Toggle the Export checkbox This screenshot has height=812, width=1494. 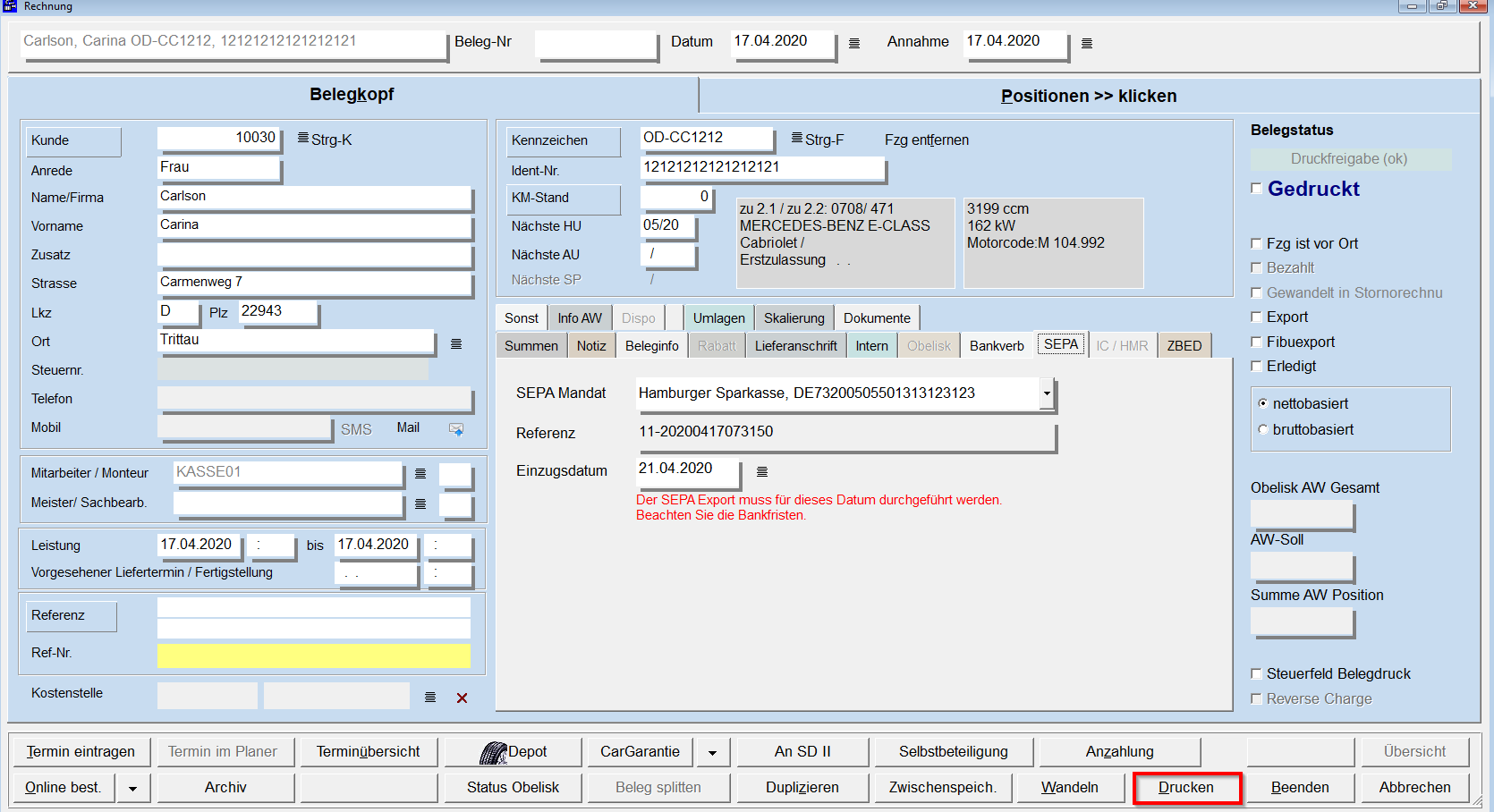[1256, 317]
